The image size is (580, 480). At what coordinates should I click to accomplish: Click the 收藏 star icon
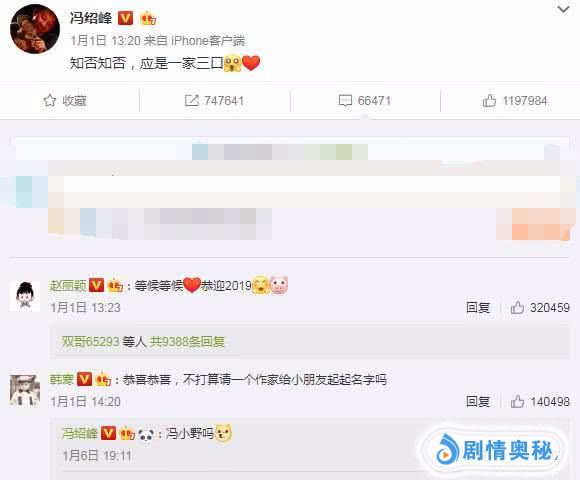(50, 101)
